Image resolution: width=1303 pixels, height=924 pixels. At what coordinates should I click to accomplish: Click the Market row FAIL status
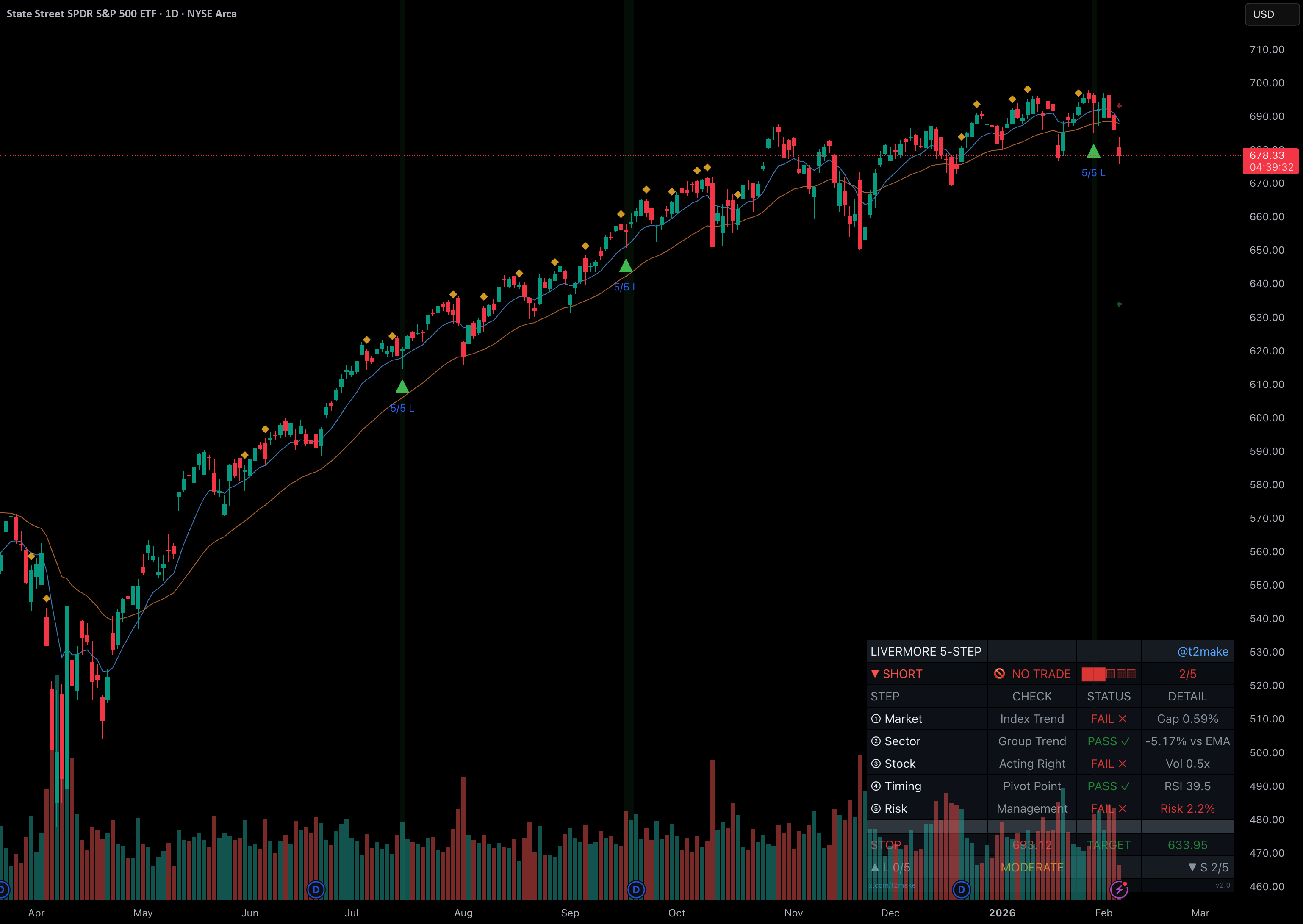1109,719
